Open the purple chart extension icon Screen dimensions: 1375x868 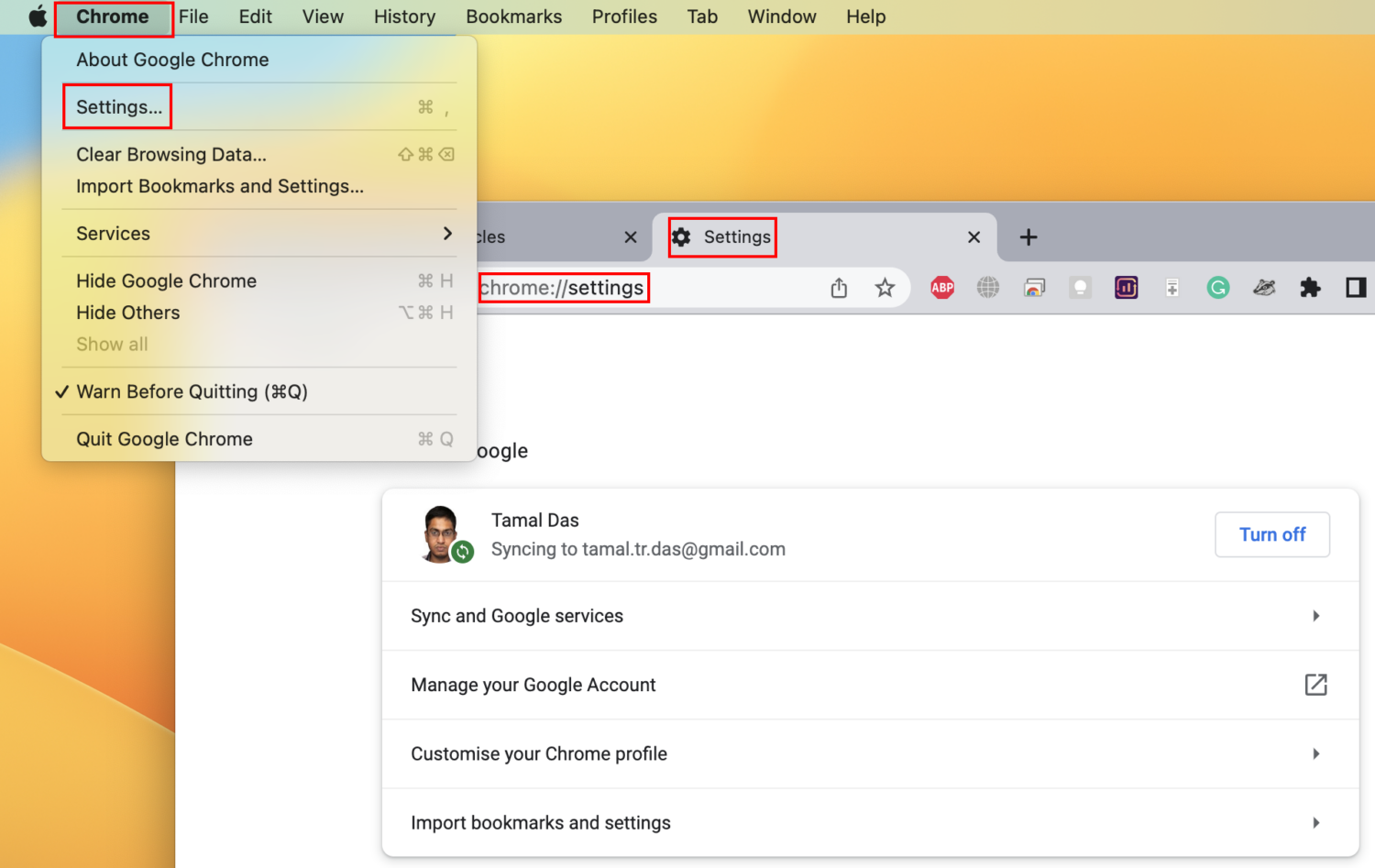(x=1127, y=288)
